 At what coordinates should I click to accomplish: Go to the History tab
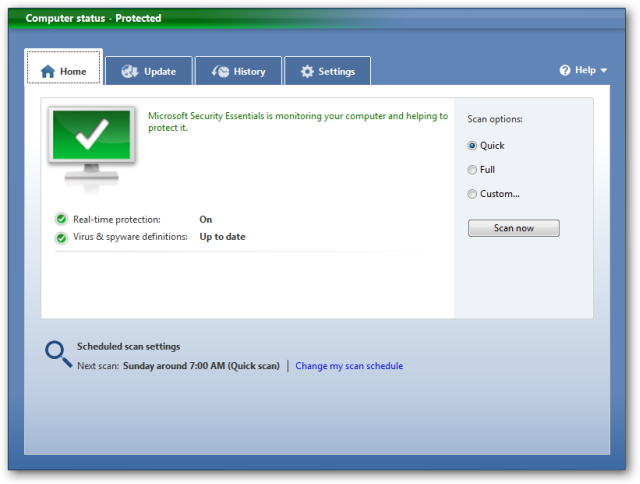(238, 71)
